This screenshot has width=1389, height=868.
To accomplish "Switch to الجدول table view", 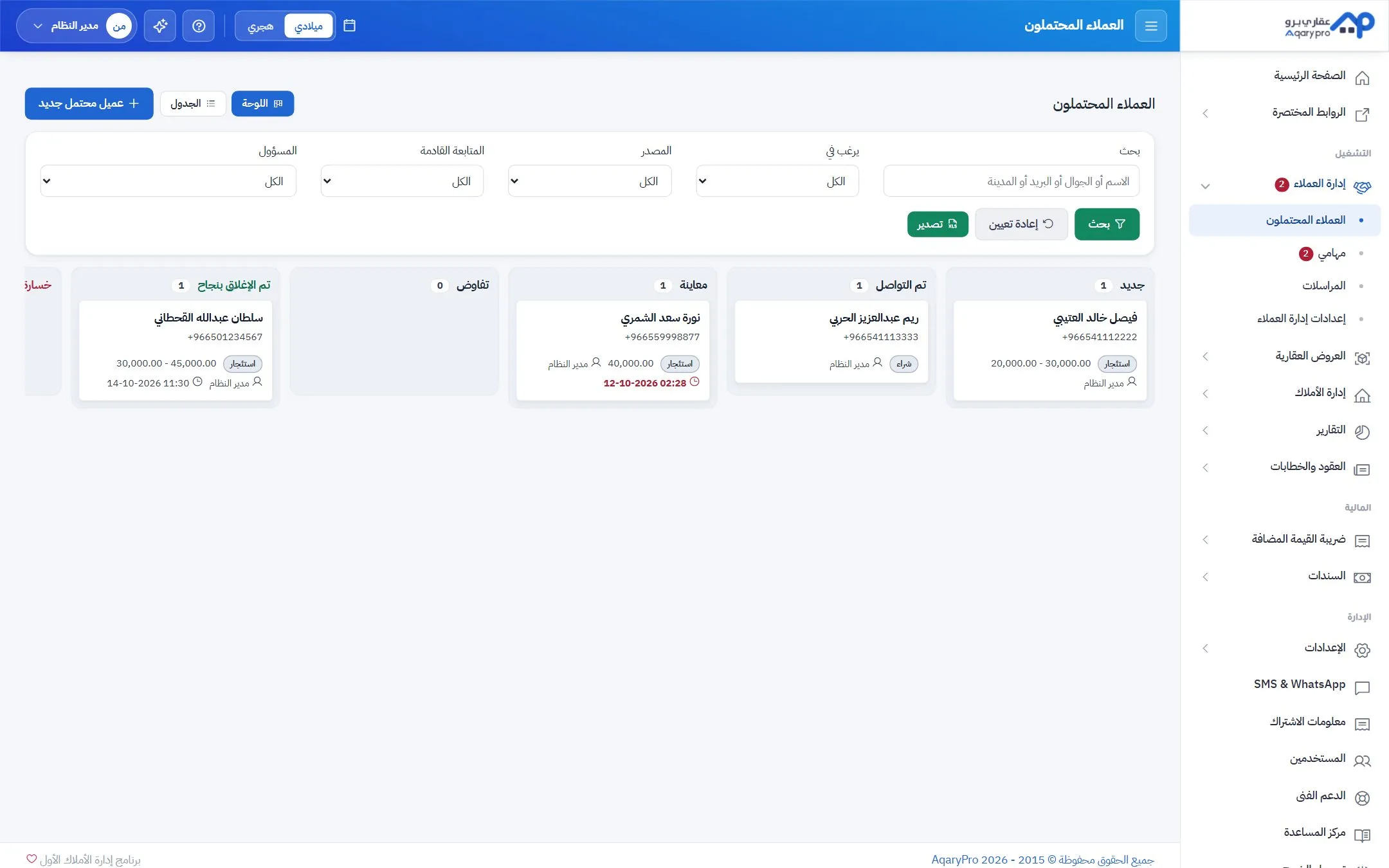I will [193, 104].
